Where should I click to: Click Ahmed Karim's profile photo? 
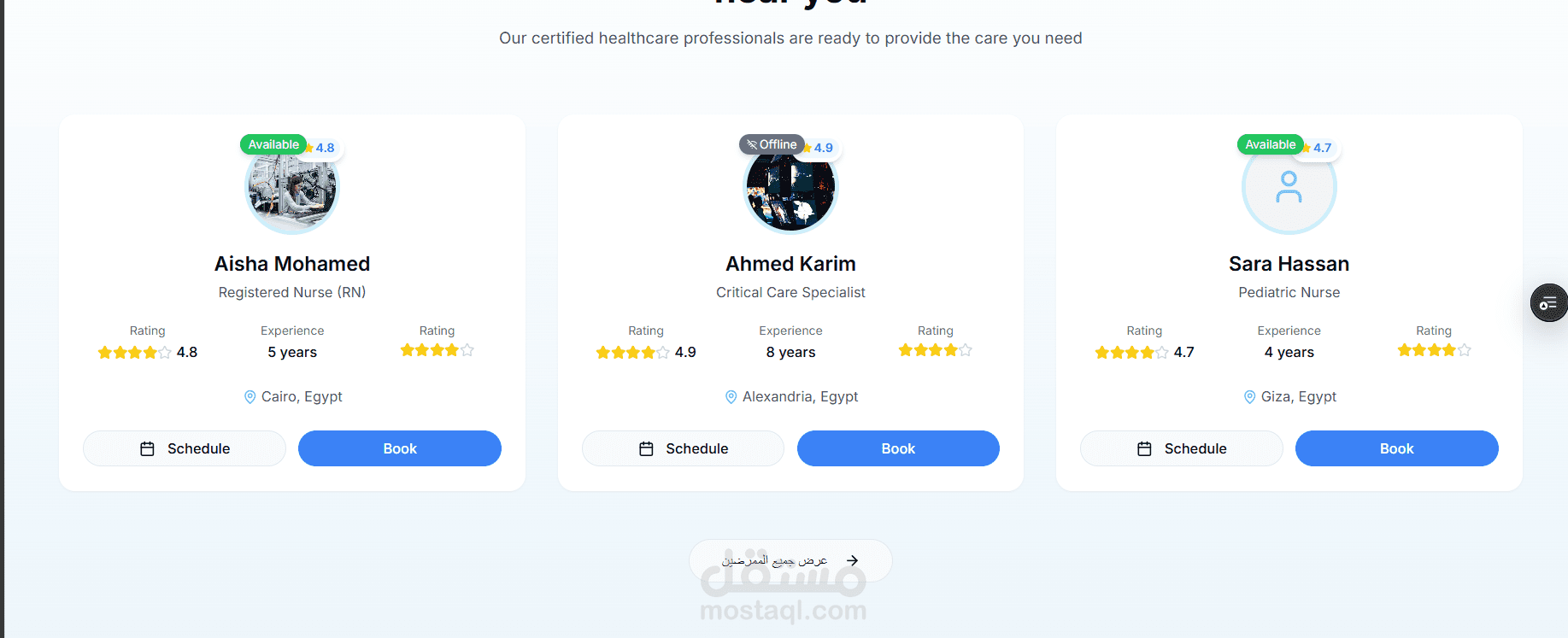(790, 187)
